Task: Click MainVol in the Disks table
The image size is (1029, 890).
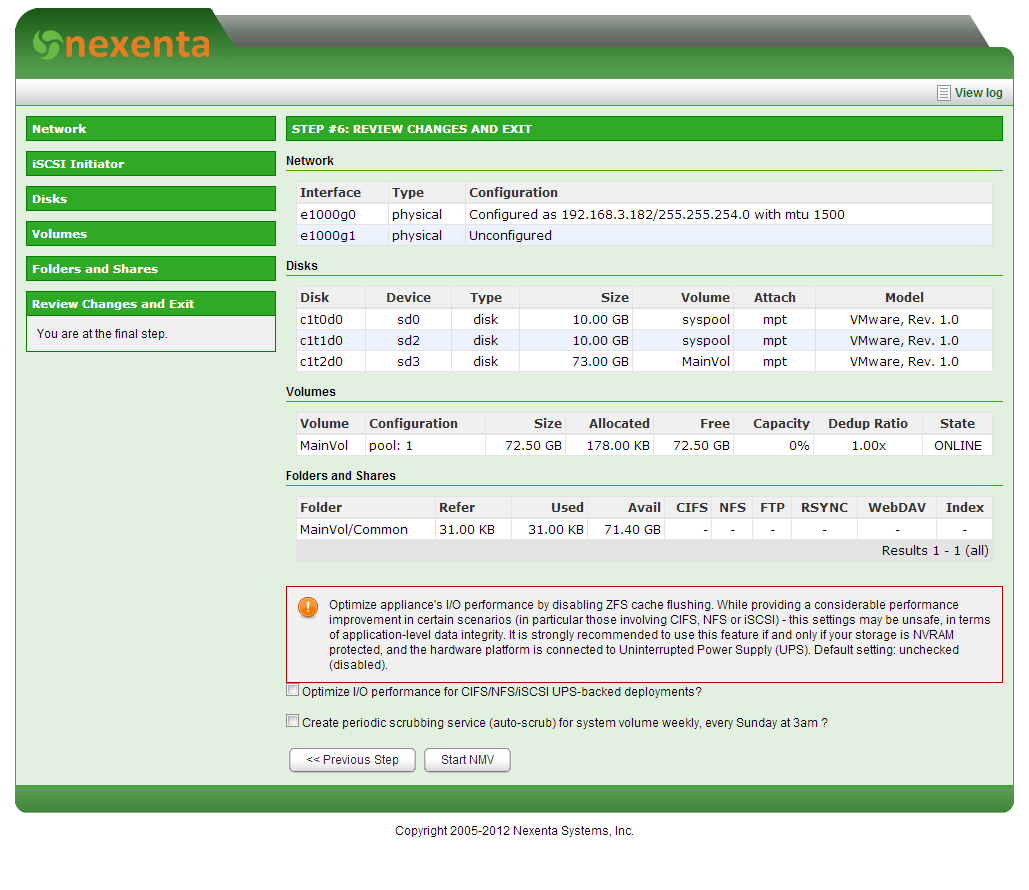Action: click(x=705, y=362)
